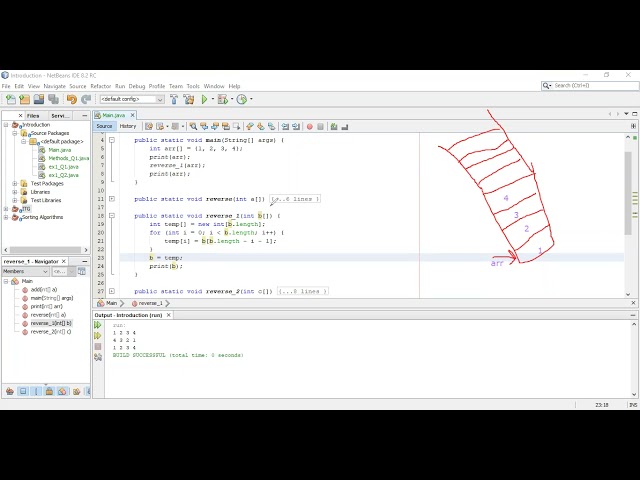
Task: Click the green Re-run icon in Output
Action: [98, 325]
